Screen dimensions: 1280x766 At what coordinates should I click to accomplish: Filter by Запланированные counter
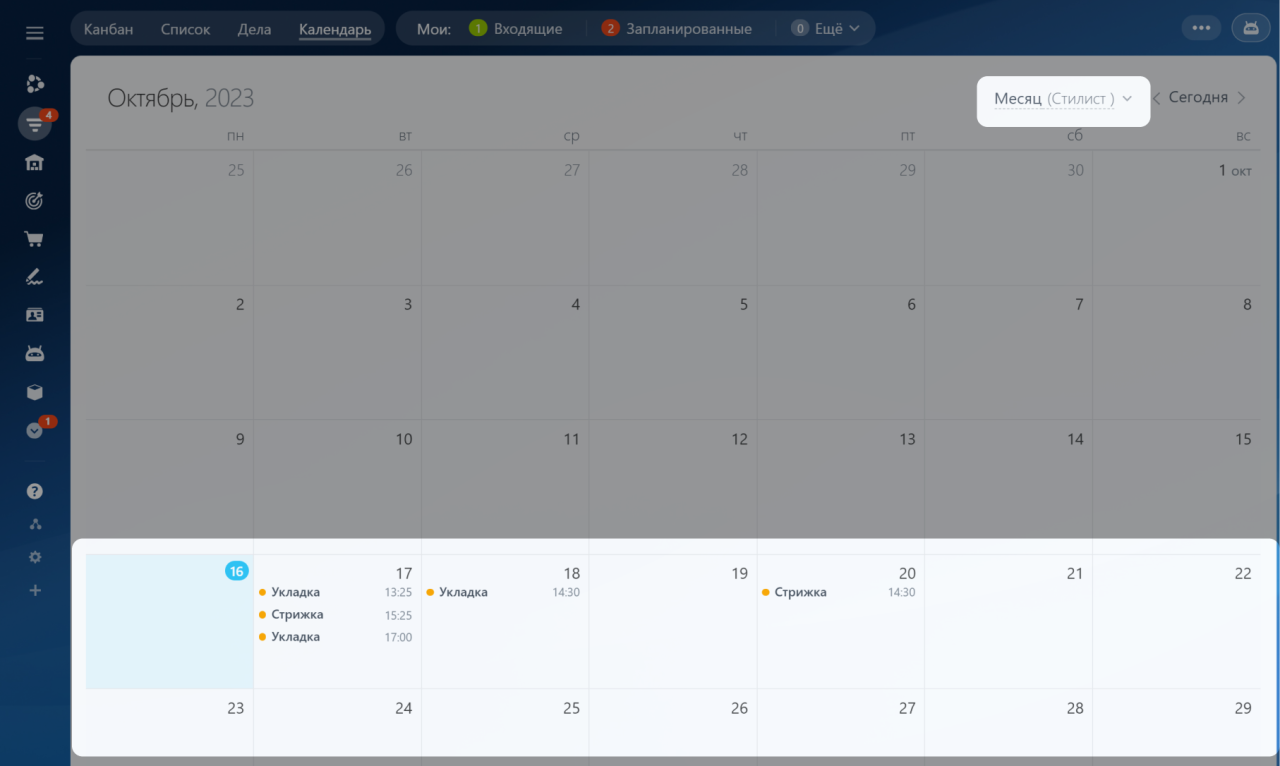[677, 29]
